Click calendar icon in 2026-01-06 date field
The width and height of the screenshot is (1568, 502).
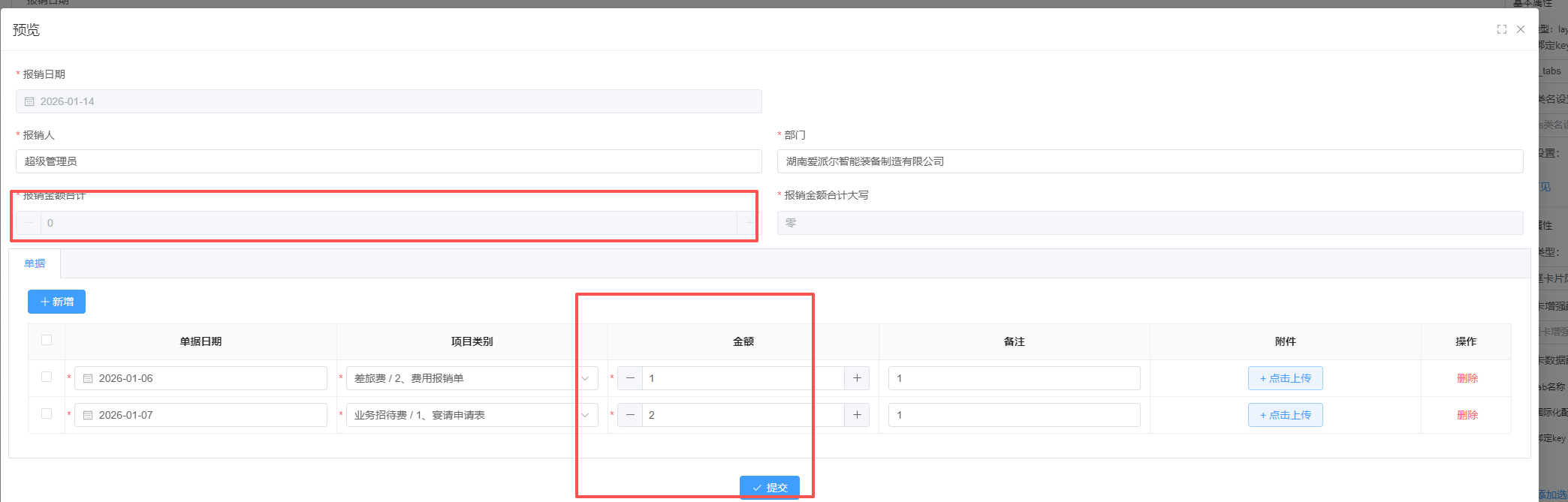(88, 379)
